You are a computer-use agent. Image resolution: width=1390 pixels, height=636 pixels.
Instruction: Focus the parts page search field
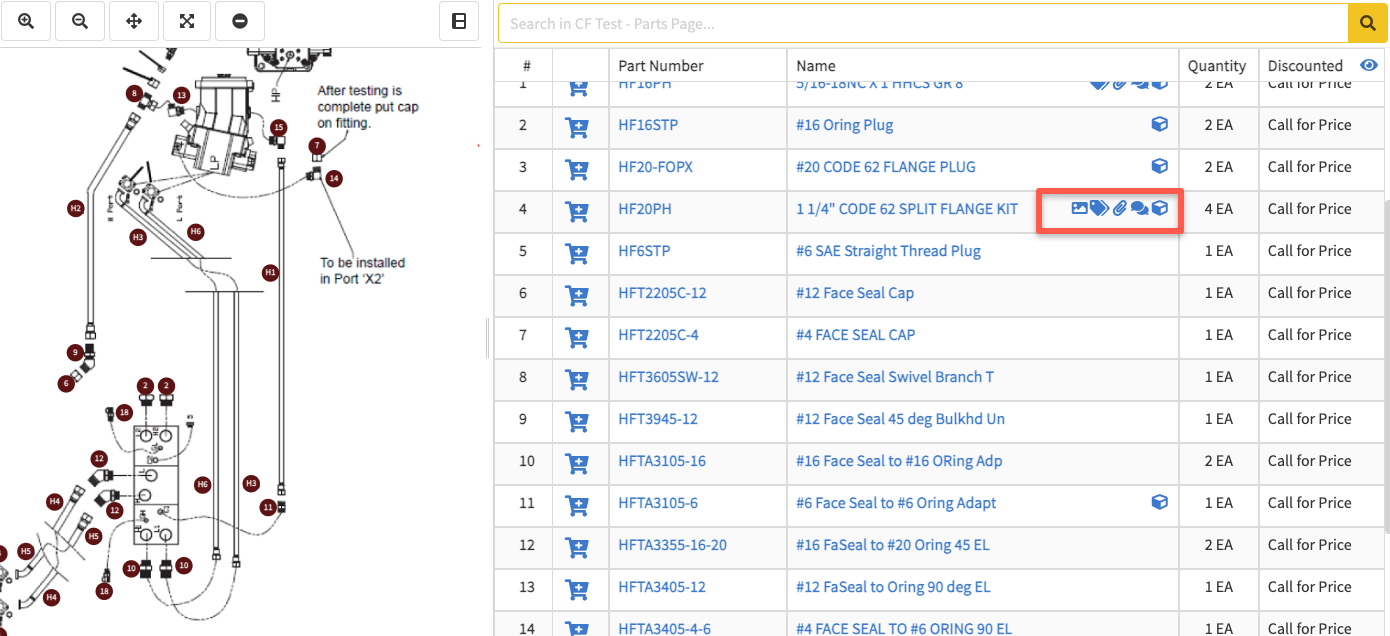click(x=920, y=23)
